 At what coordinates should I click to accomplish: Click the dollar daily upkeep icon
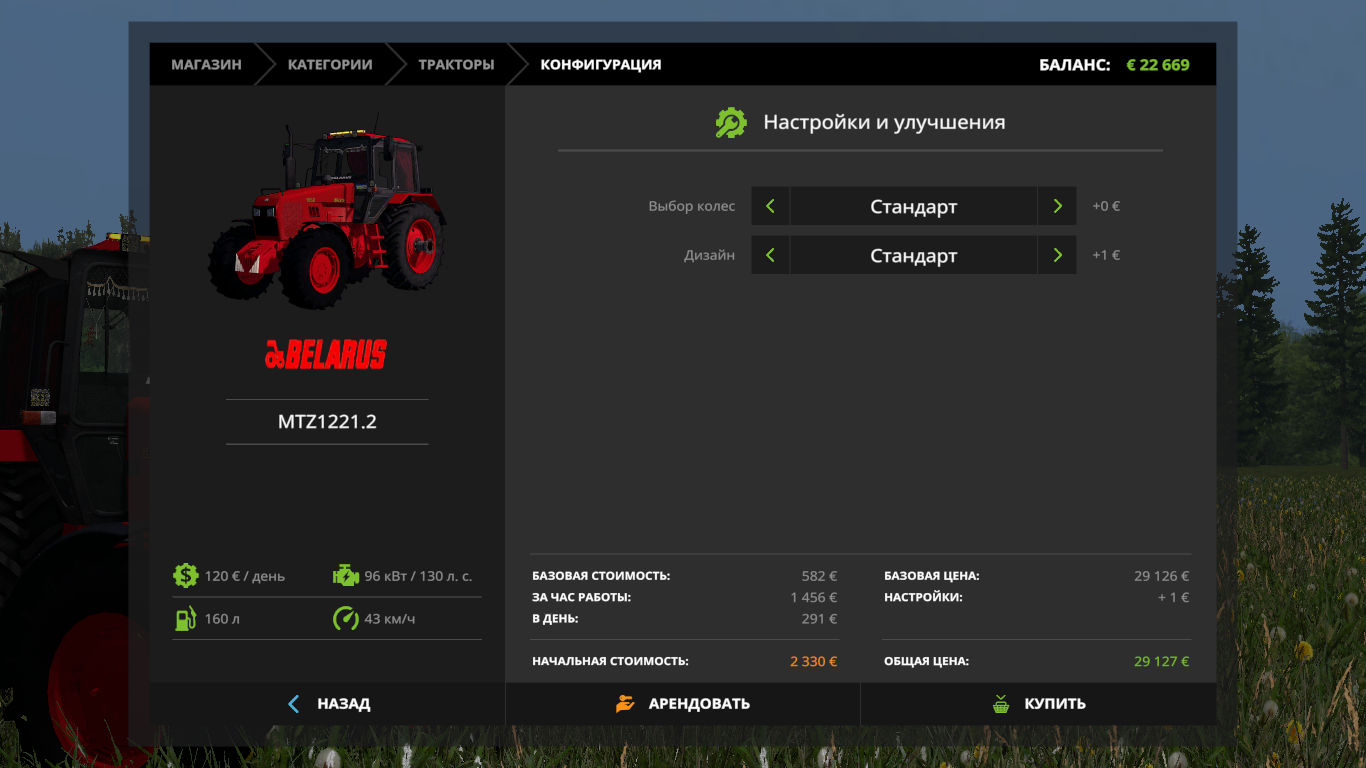click(185, 575)
